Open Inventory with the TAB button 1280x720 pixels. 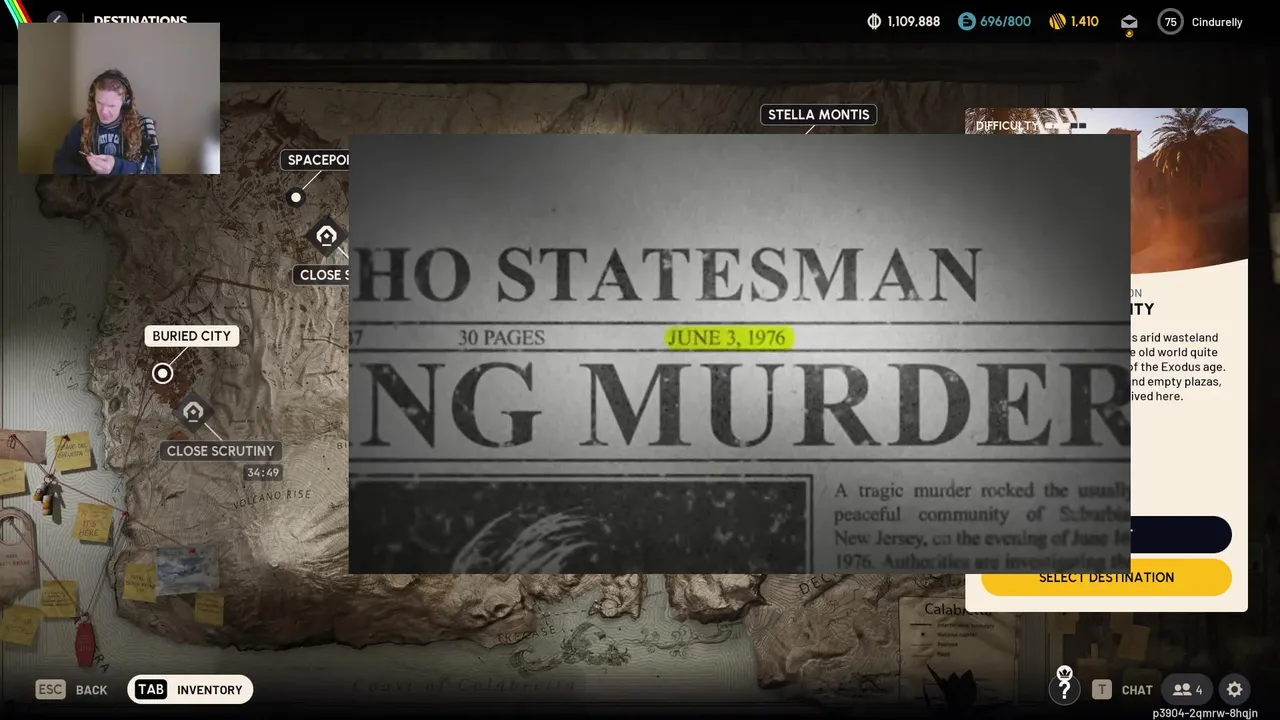pos(190,690)
